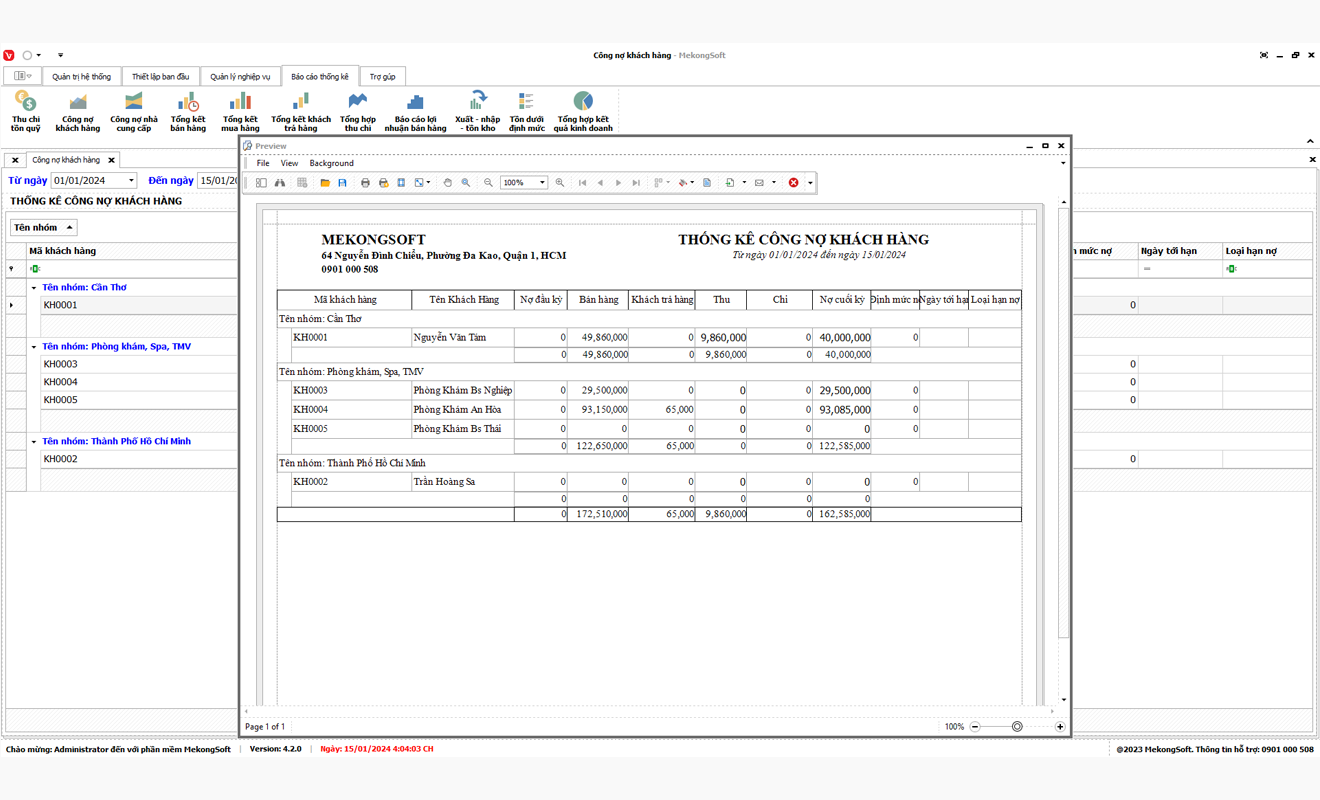Click the Page 1 of 1 status text
The height and width of the screenshot is (800, 1320).
(265, 727)
